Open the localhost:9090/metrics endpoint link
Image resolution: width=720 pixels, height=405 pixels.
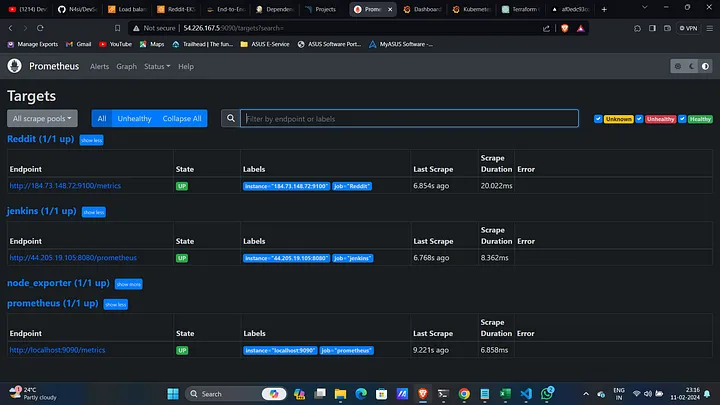click(x=57, y=350)
